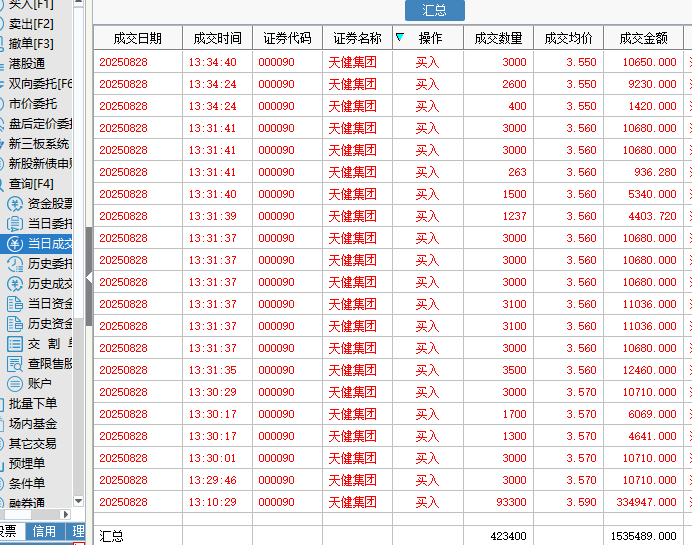The width and height of the screenshot is (692, 545).
Task: Open the 资金股票 query icon
Action: [15, 204]
